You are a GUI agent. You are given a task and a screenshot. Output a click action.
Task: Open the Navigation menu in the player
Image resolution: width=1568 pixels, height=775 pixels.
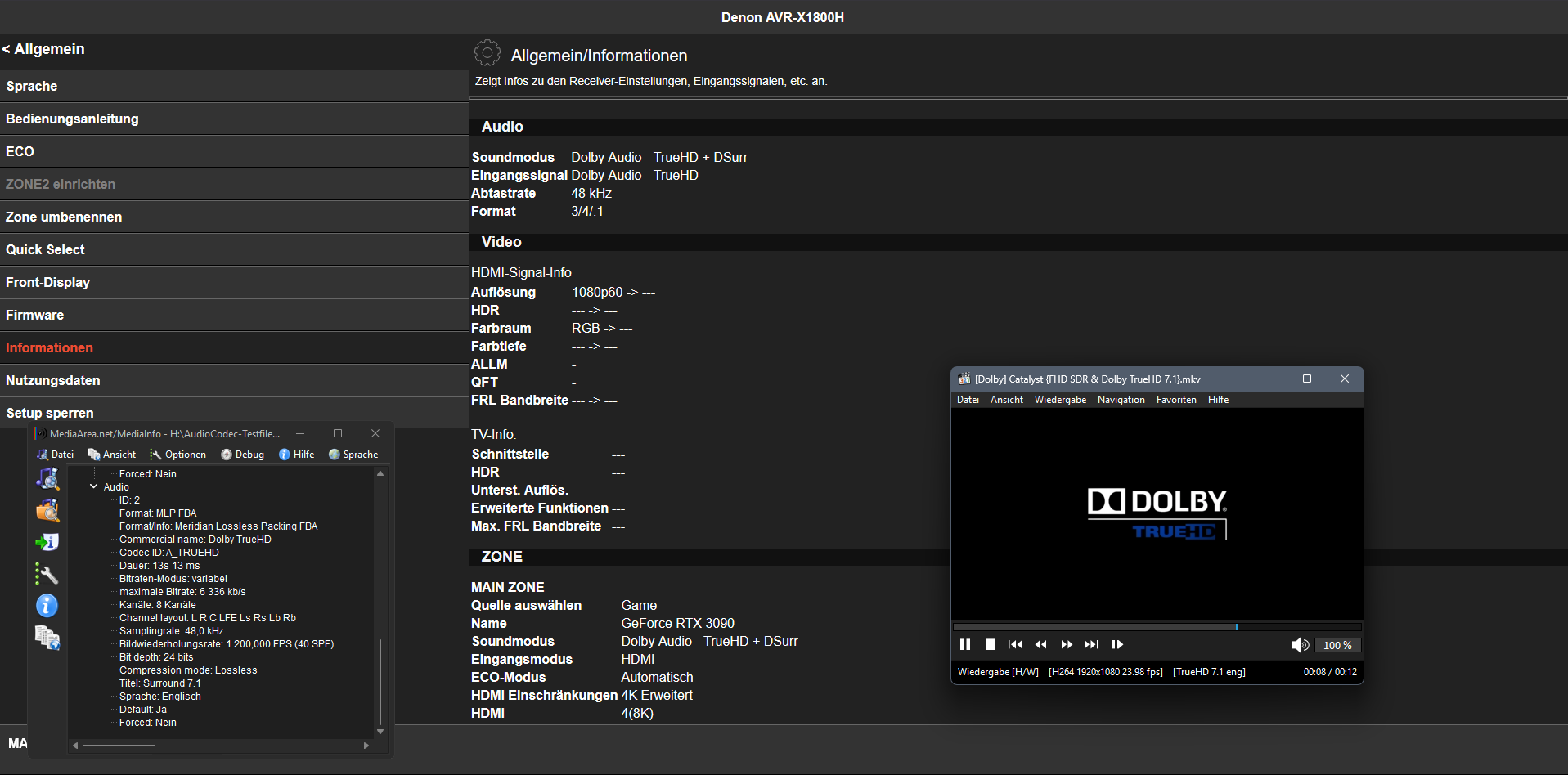click(1121, 400)
